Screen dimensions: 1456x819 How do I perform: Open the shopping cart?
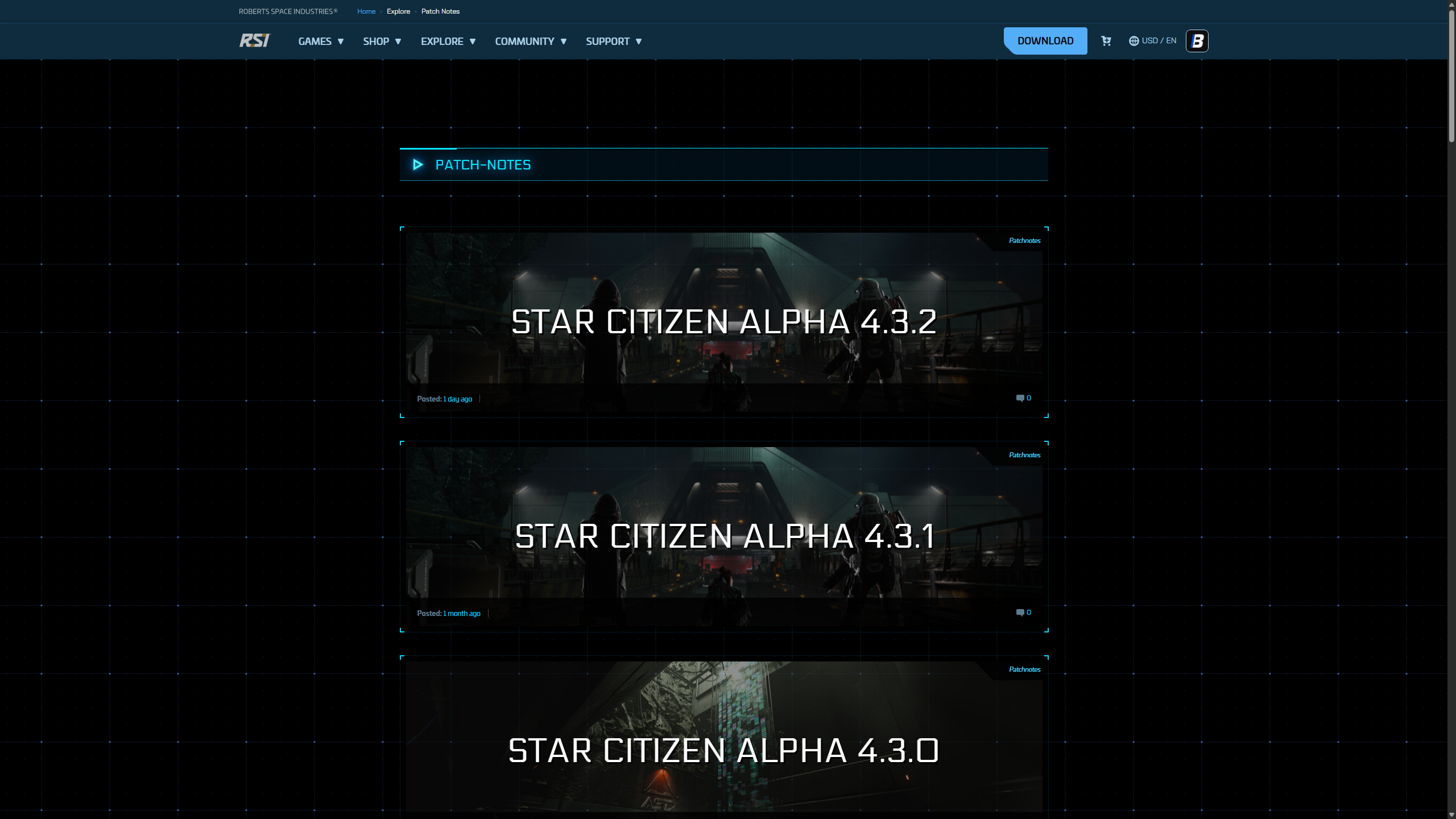(x=1105, y=40)
